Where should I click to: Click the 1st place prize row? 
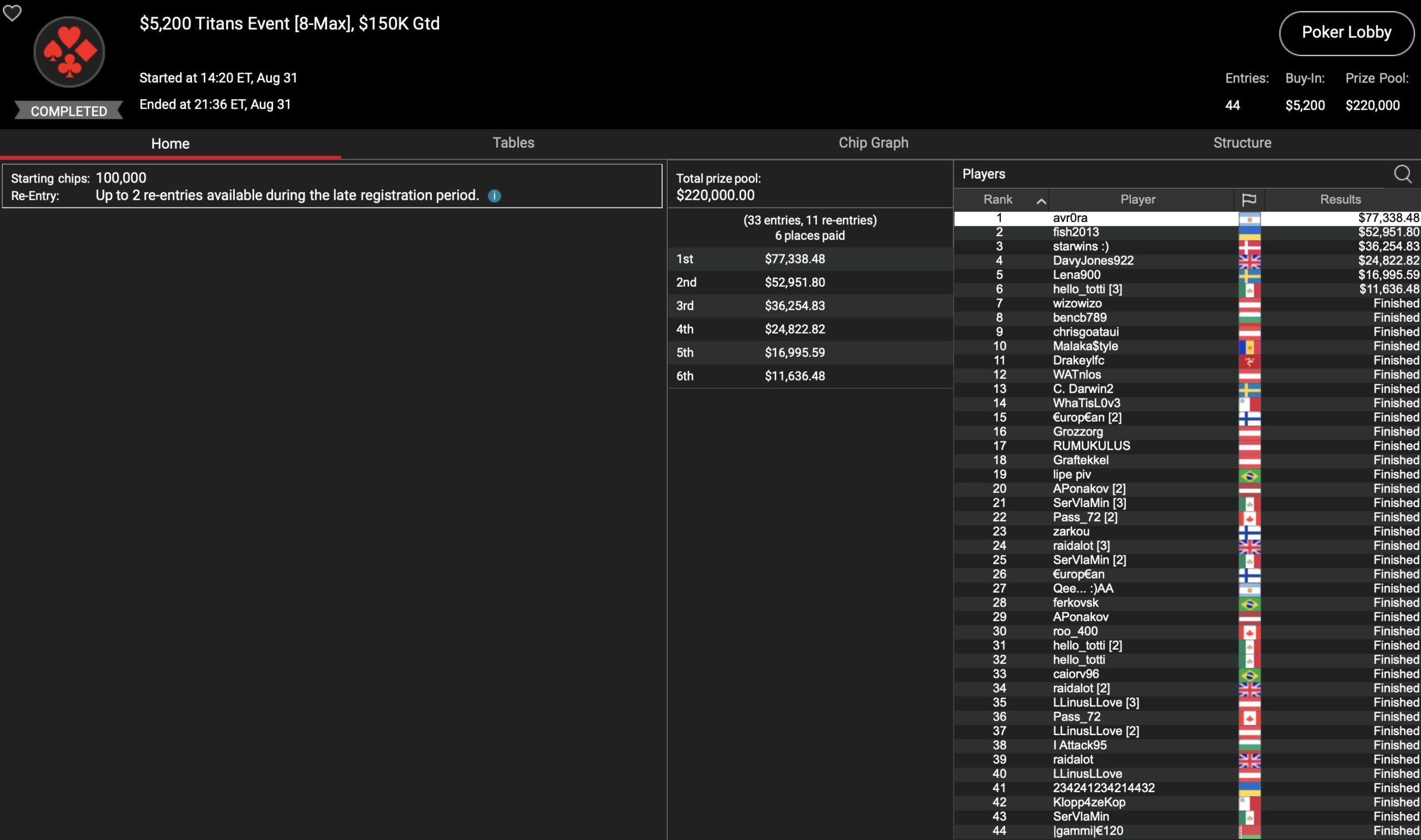pos(809,259)
